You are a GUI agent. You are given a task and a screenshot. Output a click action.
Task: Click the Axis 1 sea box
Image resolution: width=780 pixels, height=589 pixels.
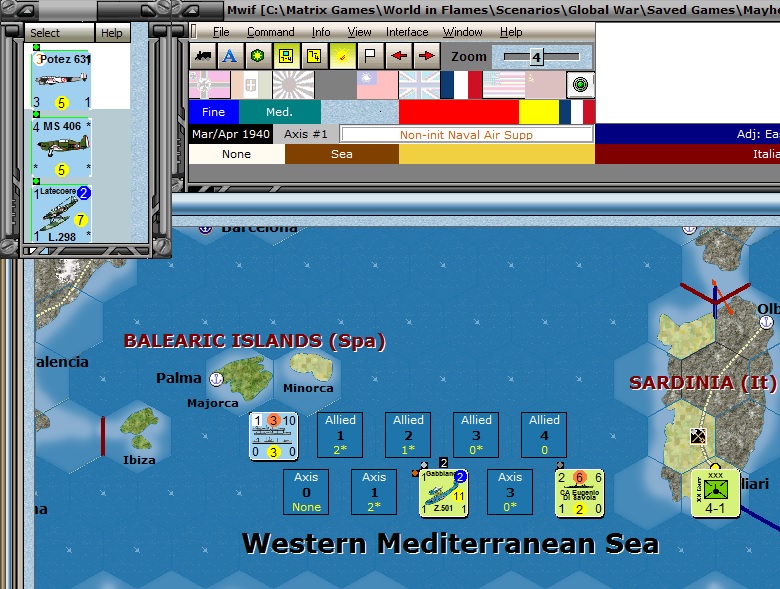(374, 492)
